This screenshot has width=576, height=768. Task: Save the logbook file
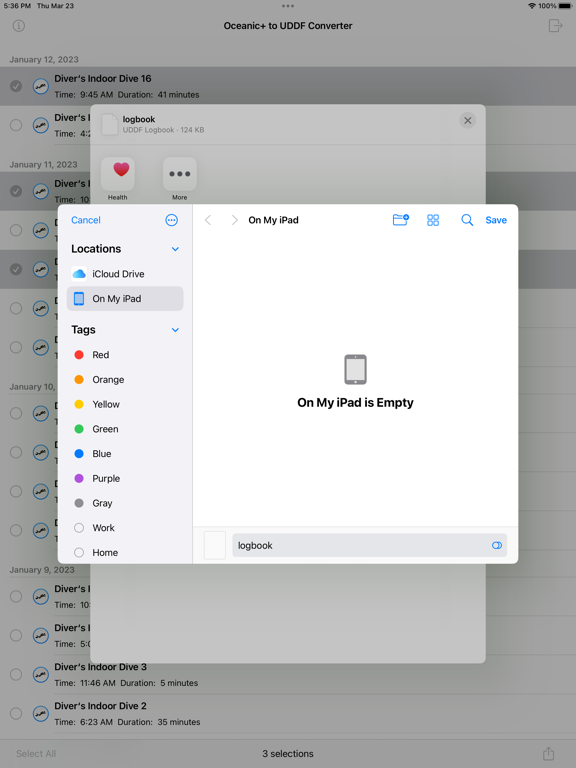(x=496, y=220)
